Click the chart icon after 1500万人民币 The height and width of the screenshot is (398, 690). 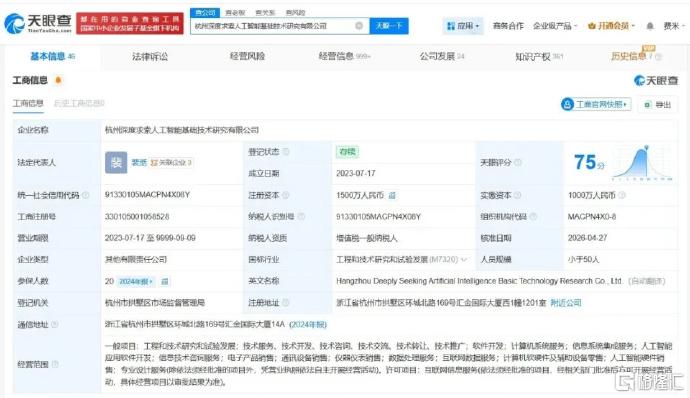392,195
